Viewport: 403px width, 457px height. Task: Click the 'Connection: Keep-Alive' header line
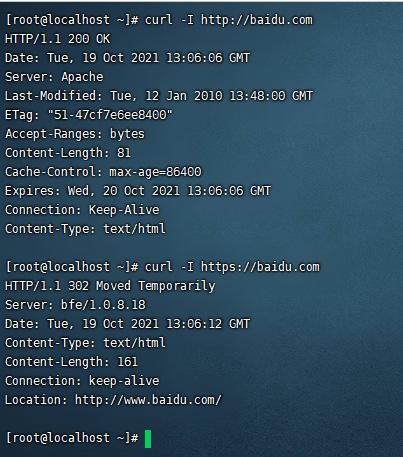pyautogui.click(x=82, y=210)
